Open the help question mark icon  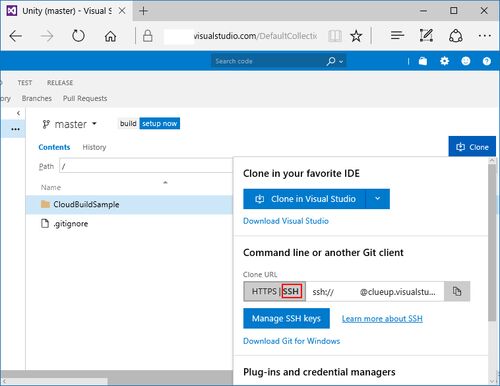[487, 61]
